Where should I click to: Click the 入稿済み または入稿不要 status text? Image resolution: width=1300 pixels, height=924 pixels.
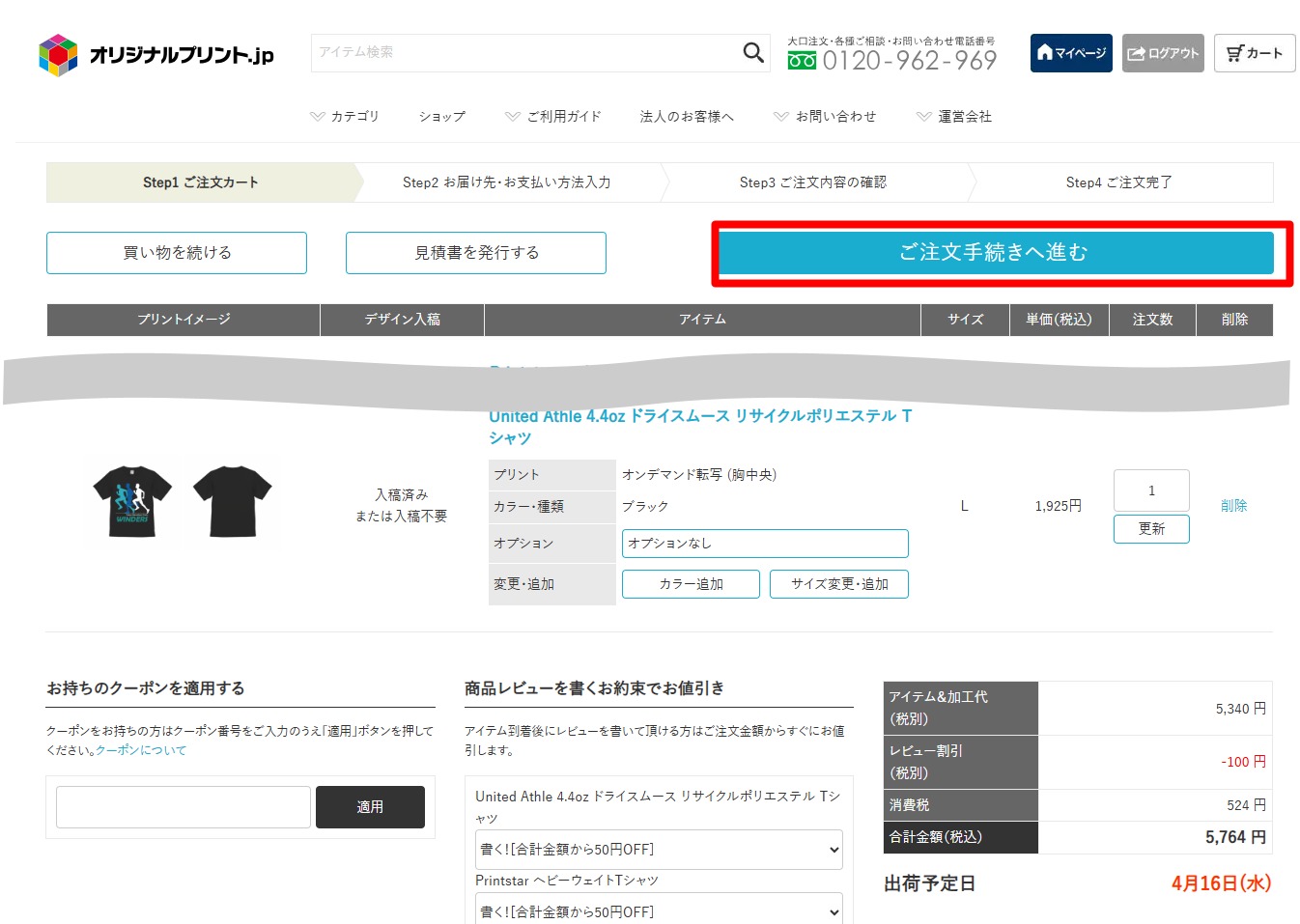[402, 505]
